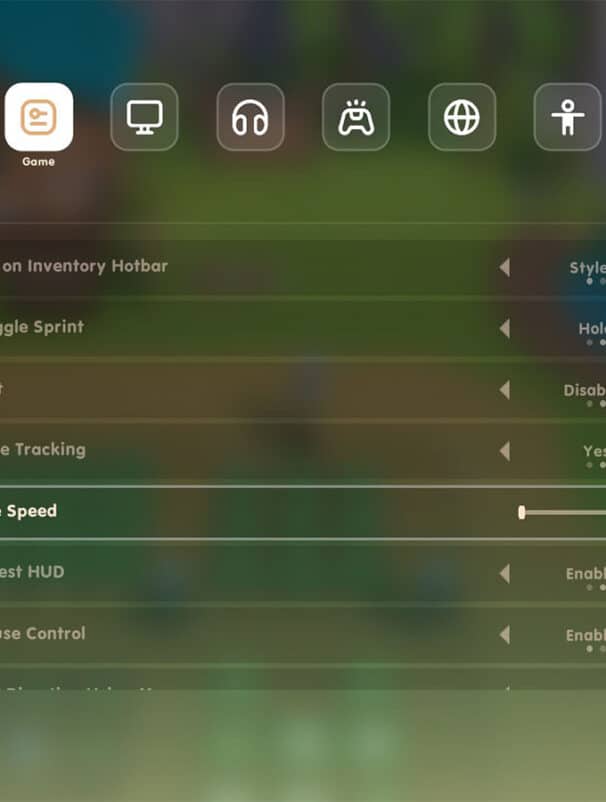This screenshot has height=802, width=606.
Task: Click the Speed slider handle
Action: click(x=522, y=513)
